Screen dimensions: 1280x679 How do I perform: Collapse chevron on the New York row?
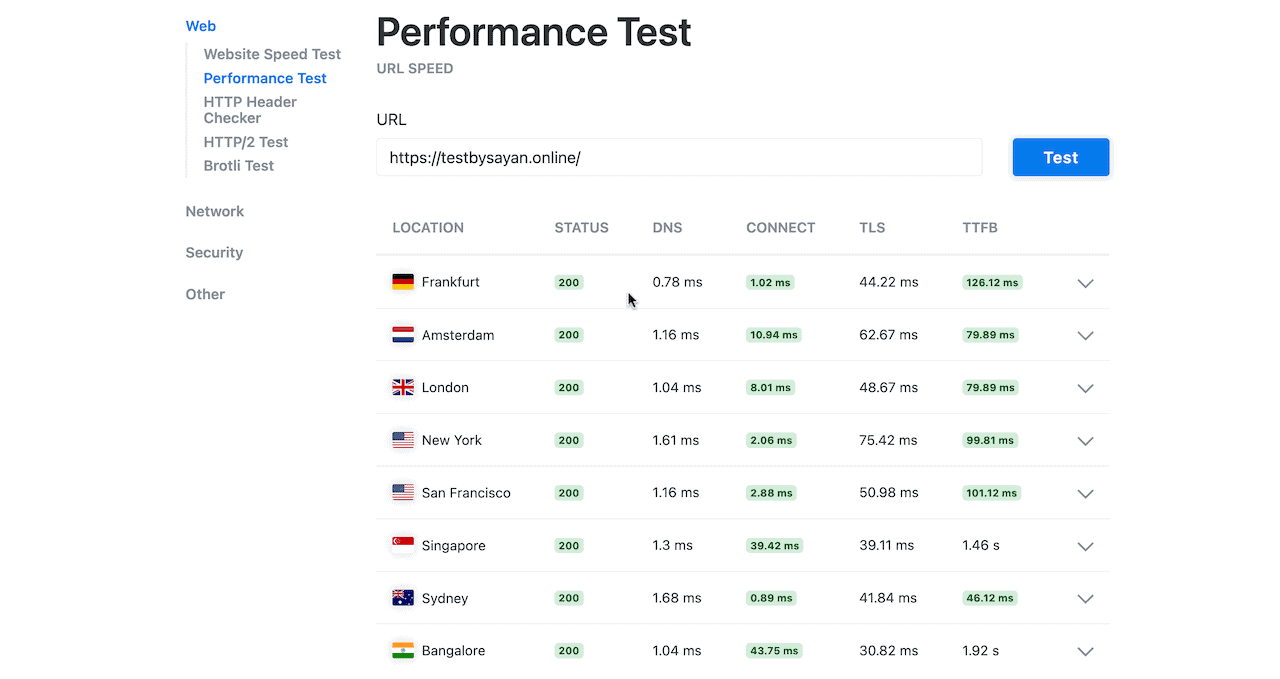click(1085, 440)
